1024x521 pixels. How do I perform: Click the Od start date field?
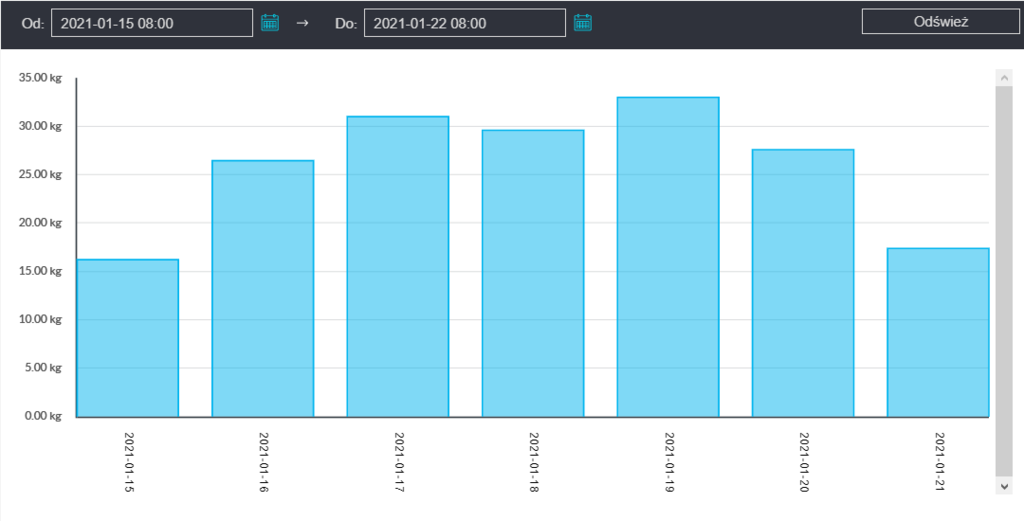click(152, 23)
